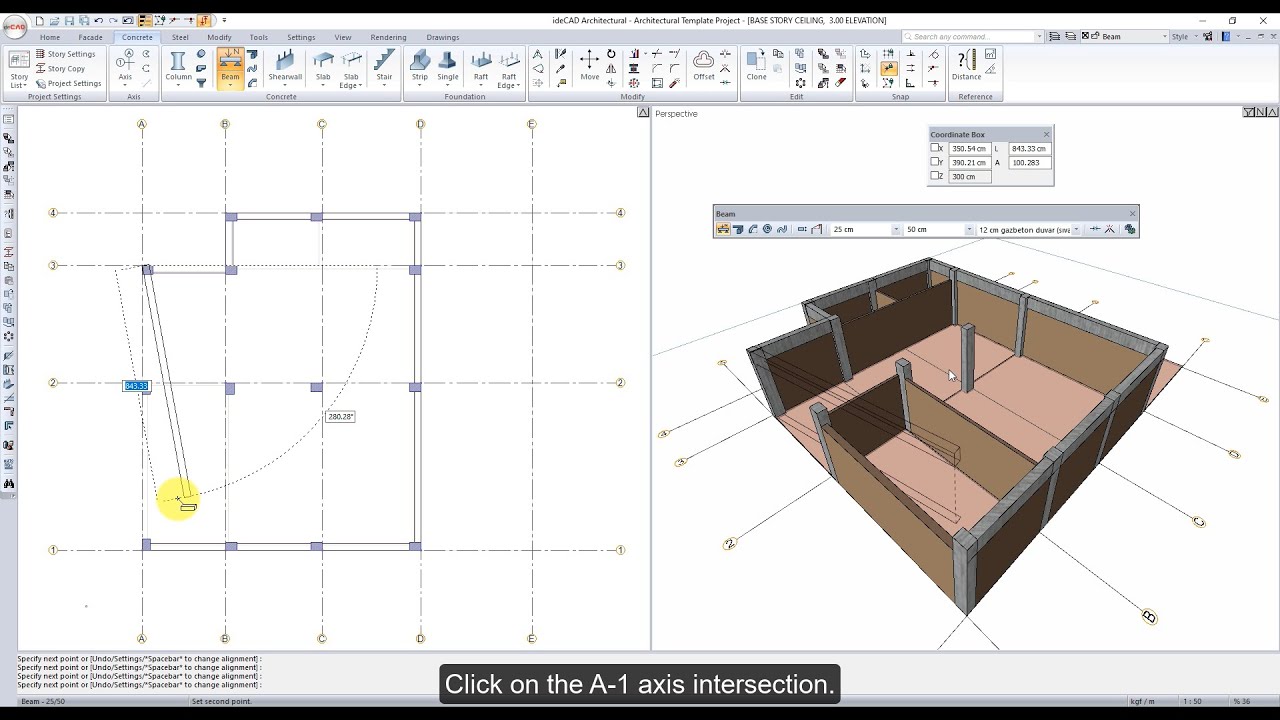Image resolution: width=1280 pixels, height=720 pixels.
Task: Click the A angle field 100.283
Action: tap(1029, 162)
